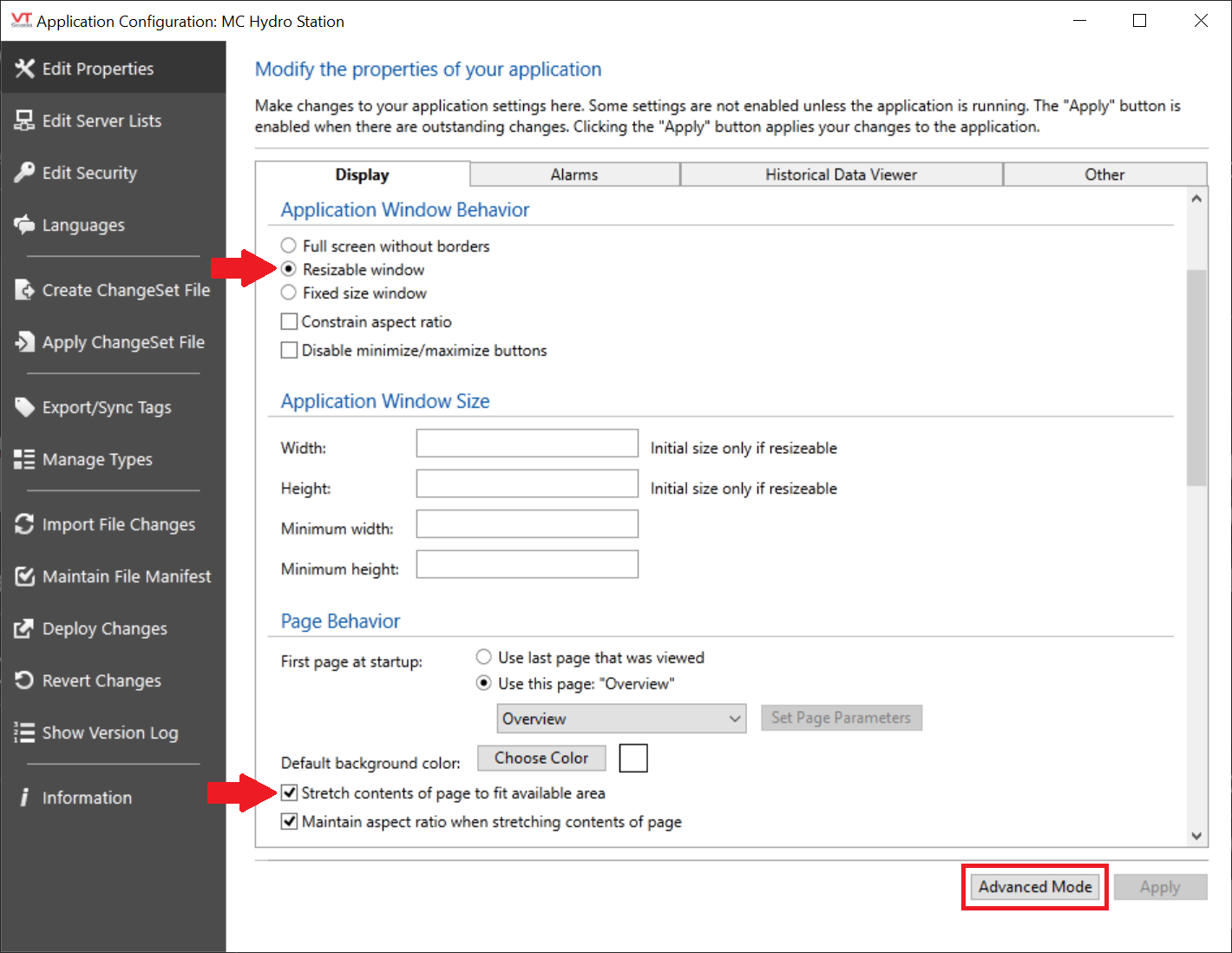Expand the Overview startup page dropdown
Image resolution: width=1232 pixels, height=953 pixels.
tap(621, 719)
